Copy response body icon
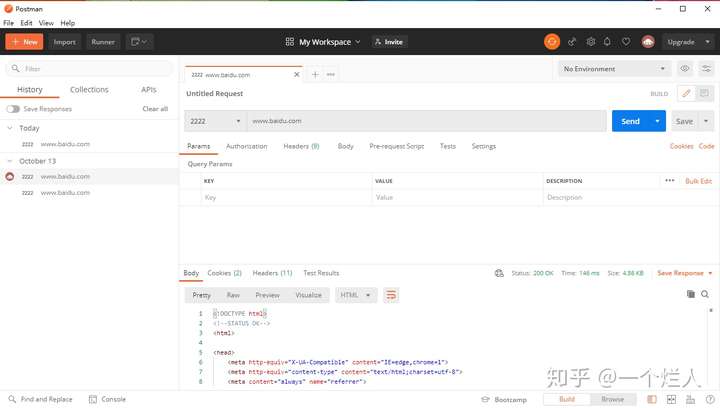The height and width of the screenshot is (408, 720). coord(690,294)
